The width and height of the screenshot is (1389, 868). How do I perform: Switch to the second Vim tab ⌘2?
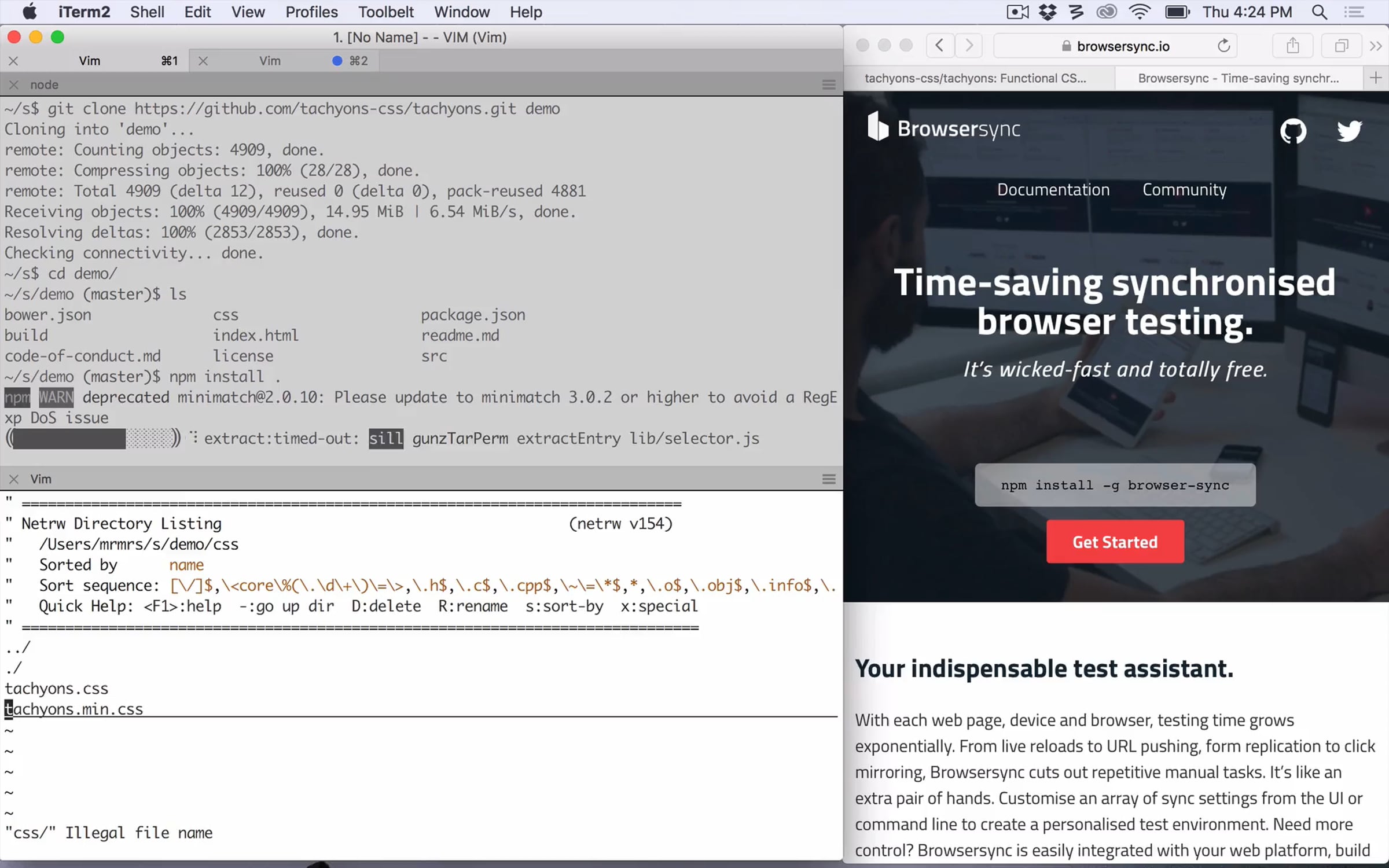pyautogui.click(x=285, y=61)
